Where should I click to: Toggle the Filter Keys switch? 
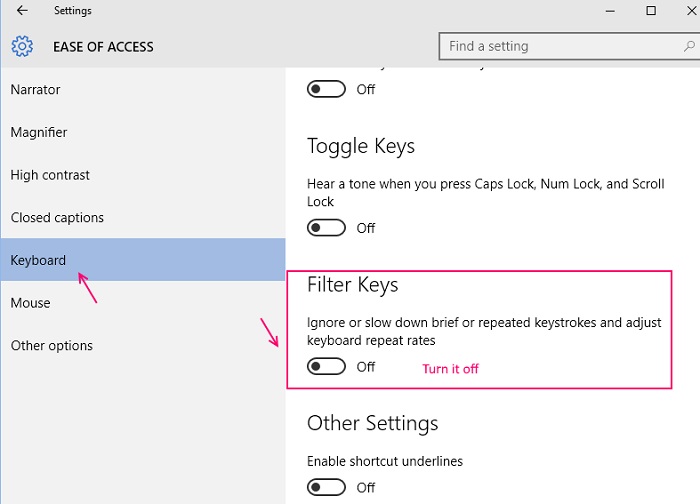point(327,367)
